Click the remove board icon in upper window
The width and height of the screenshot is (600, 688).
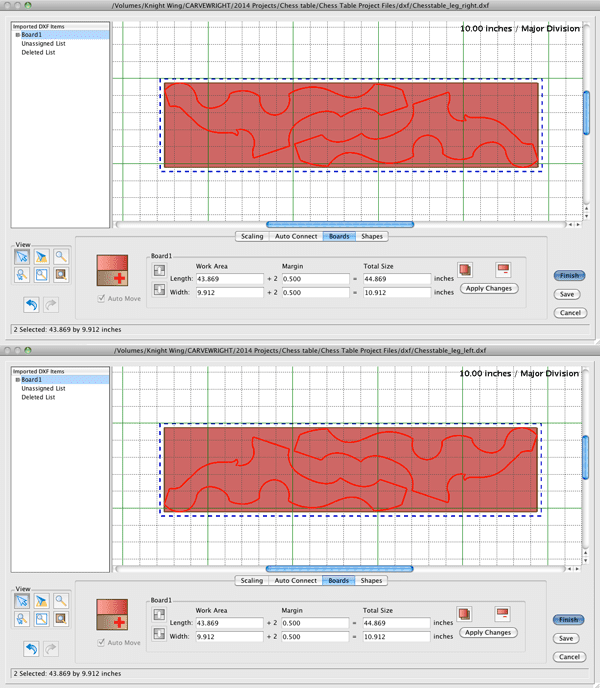pyautogui.click(x=503, y=270)
